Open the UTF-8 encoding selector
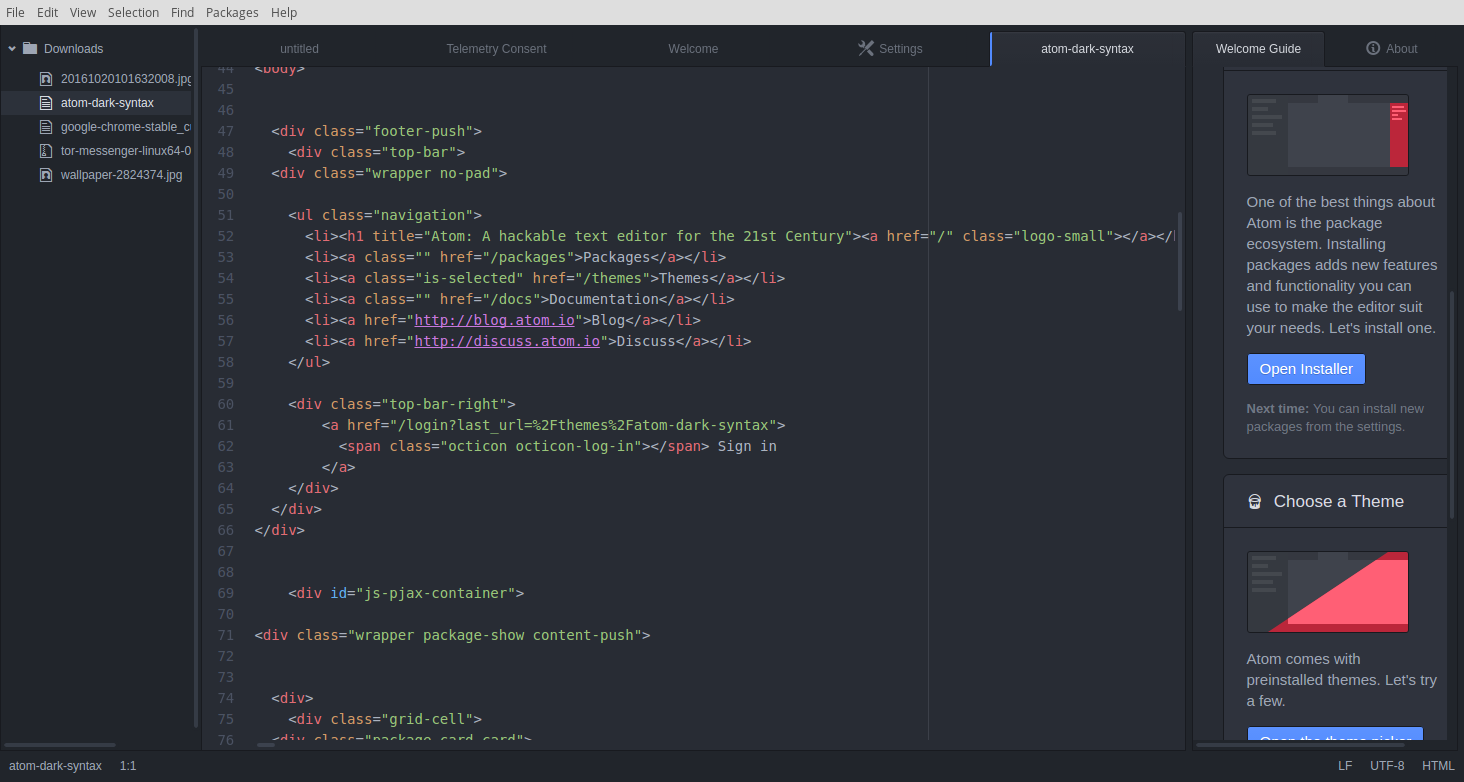Viewport: 1464px width, 782px height. pyautogui.click(x=1387, y=766)
